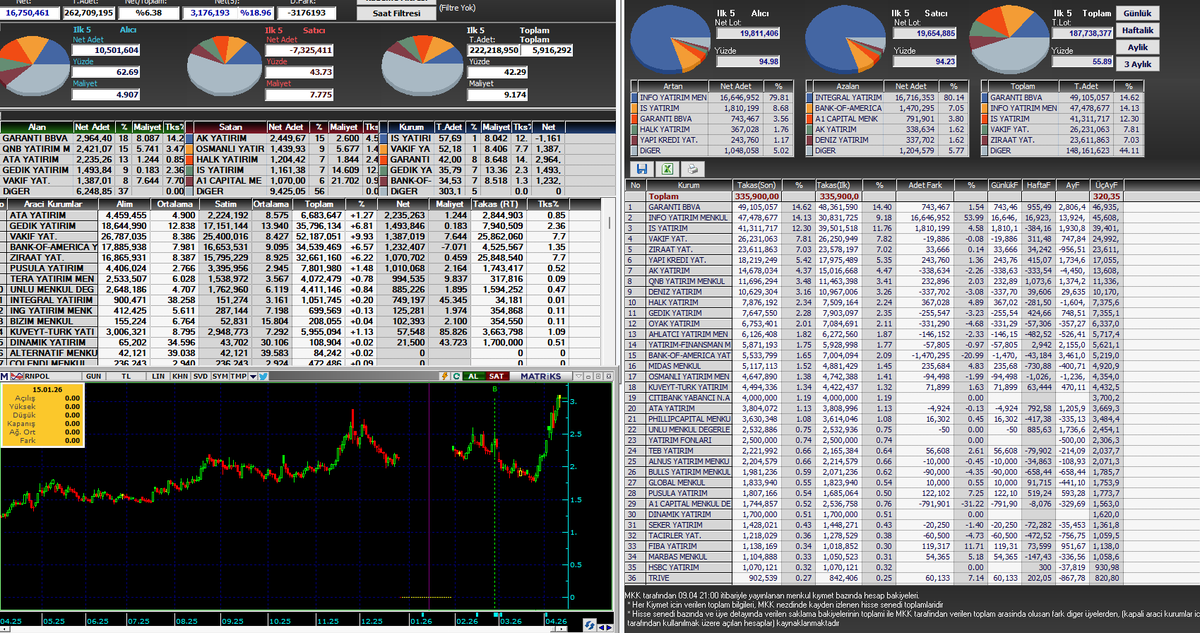
Task: Click orange swatch beside BANK-OF-AMERICA in Azalan
Action: tap(808, 110)
